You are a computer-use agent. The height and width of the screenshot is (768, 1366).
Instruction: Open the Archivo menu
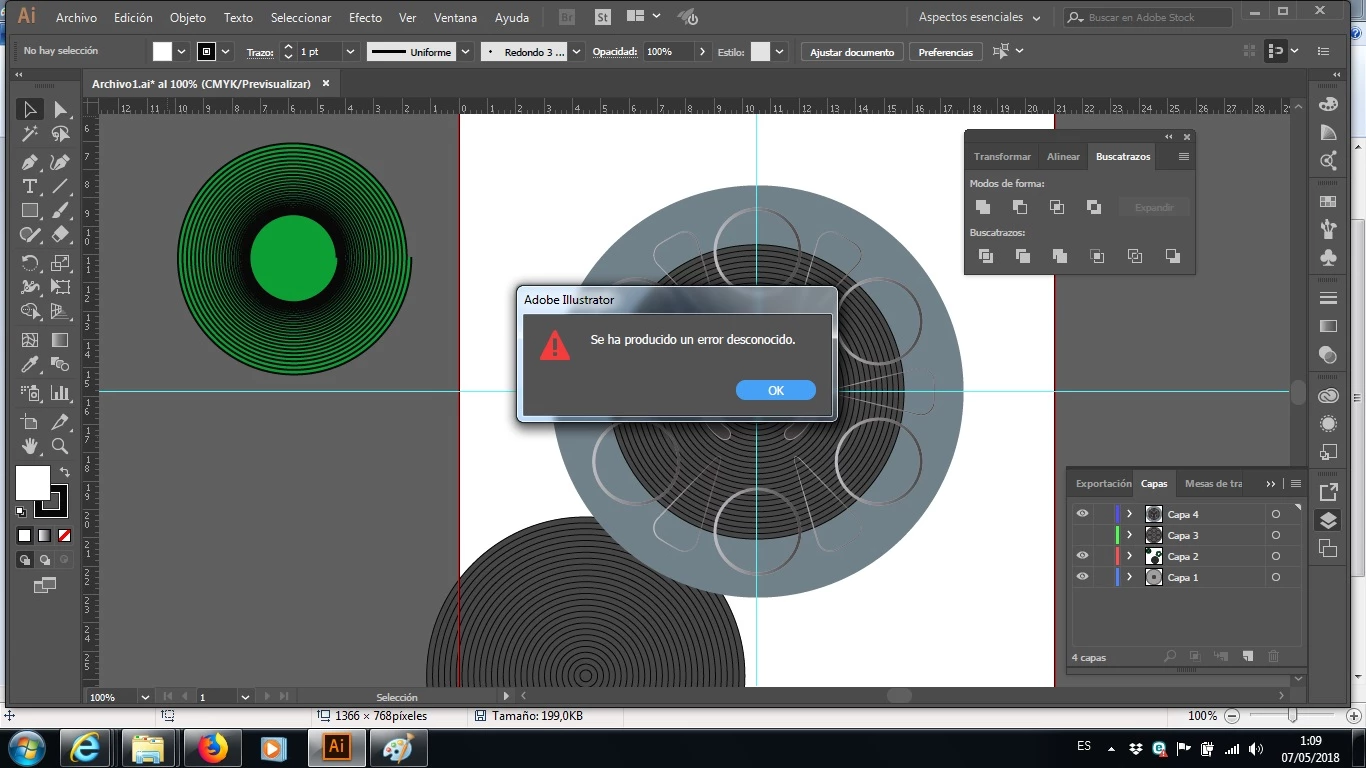coord(76,18)
